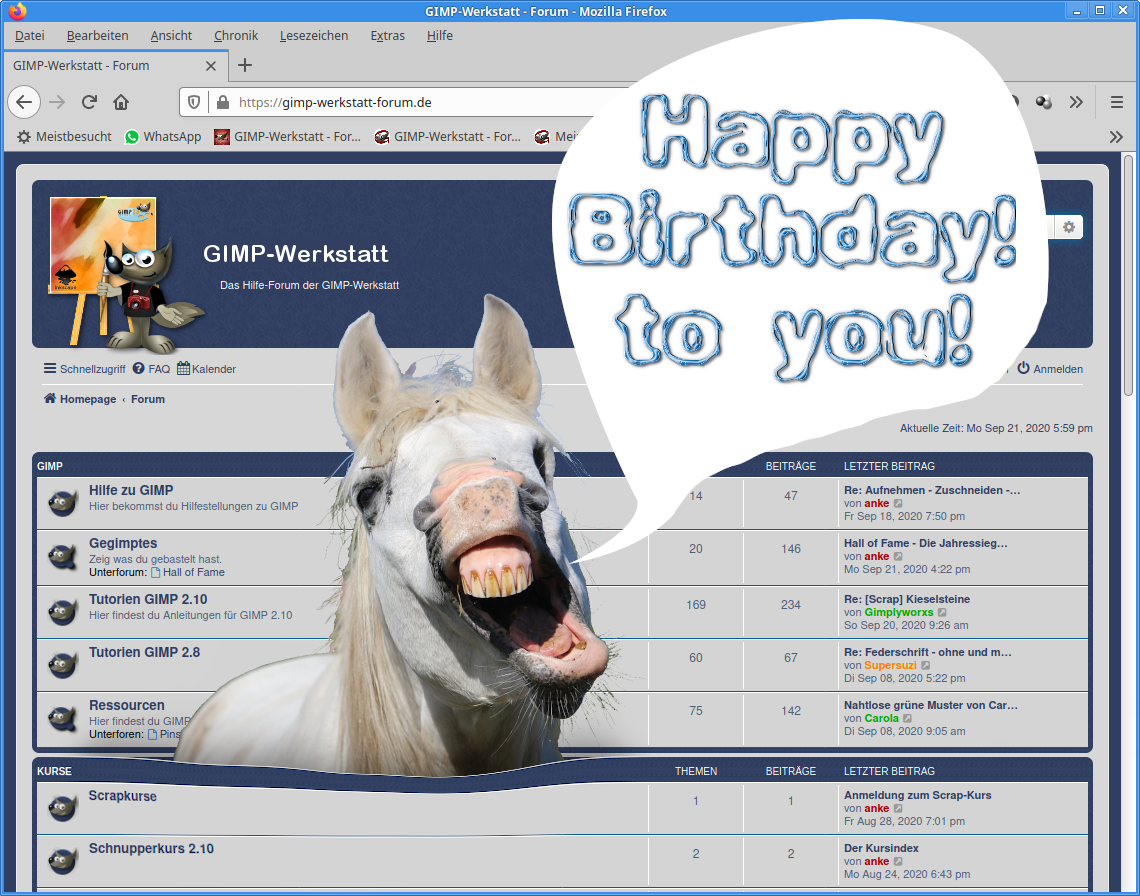View latest post icon for Re: Aufnehmen
This screenshot has width=1140, height=896.
[898, 503]
